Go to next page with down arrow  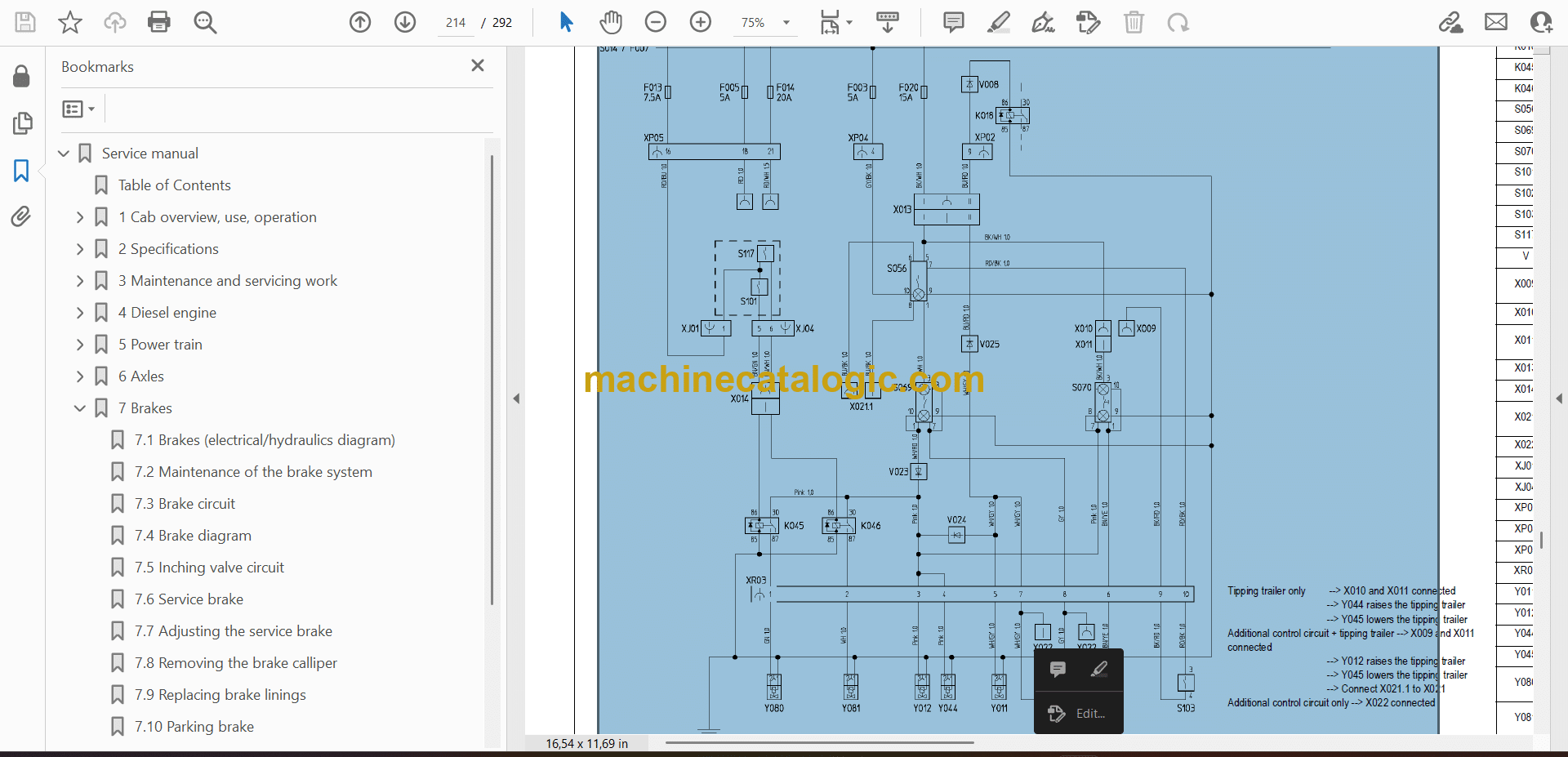405,22
